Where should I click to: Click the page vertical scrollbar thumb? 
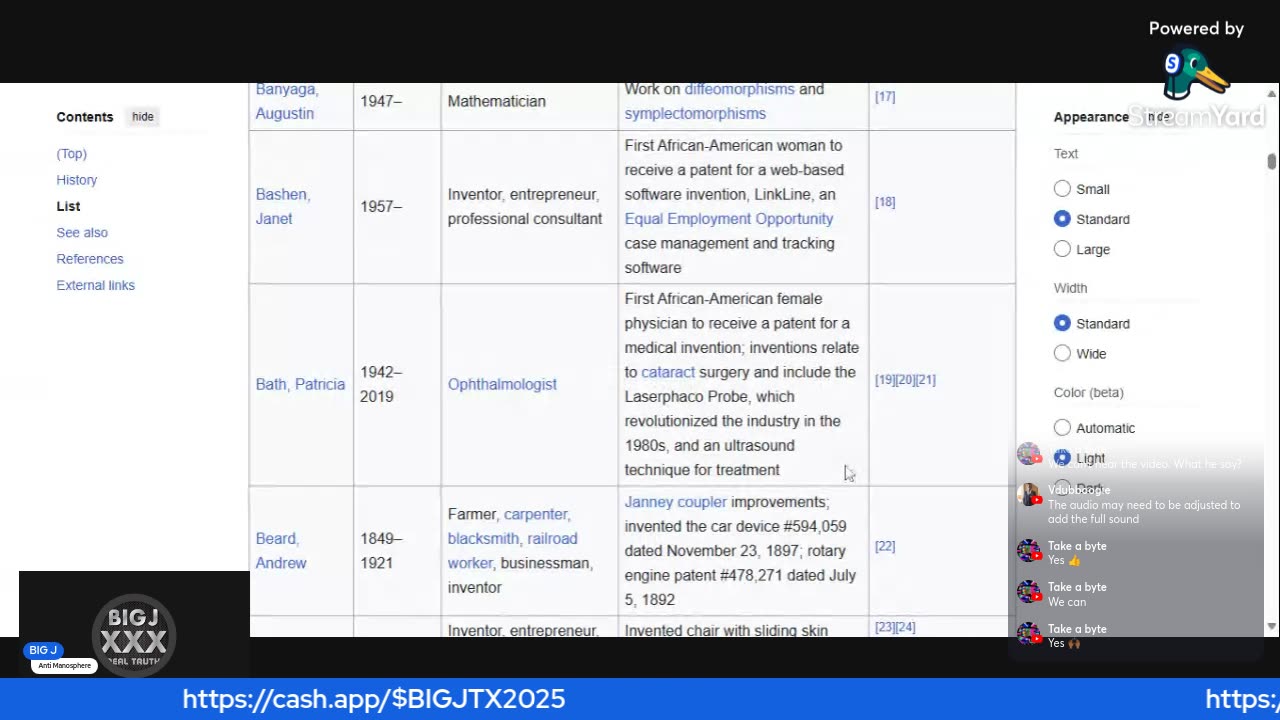tap(1272, 162)
